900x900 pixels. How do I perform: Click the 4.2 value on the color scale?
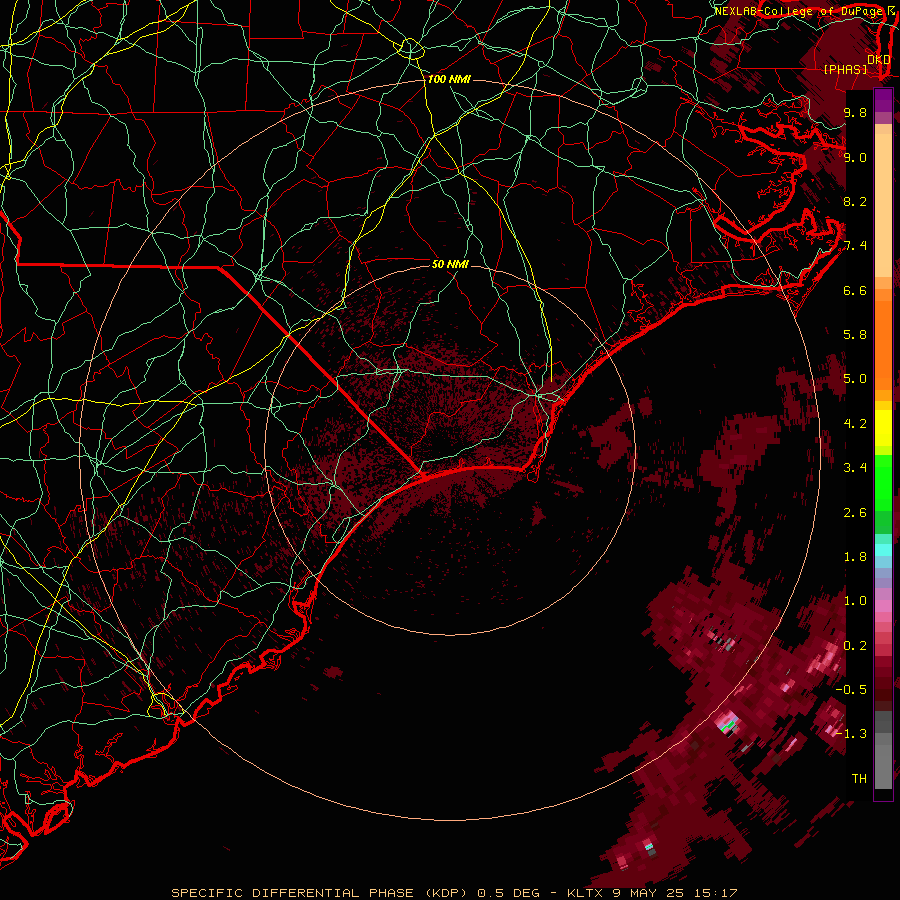(x=855, y=424)
